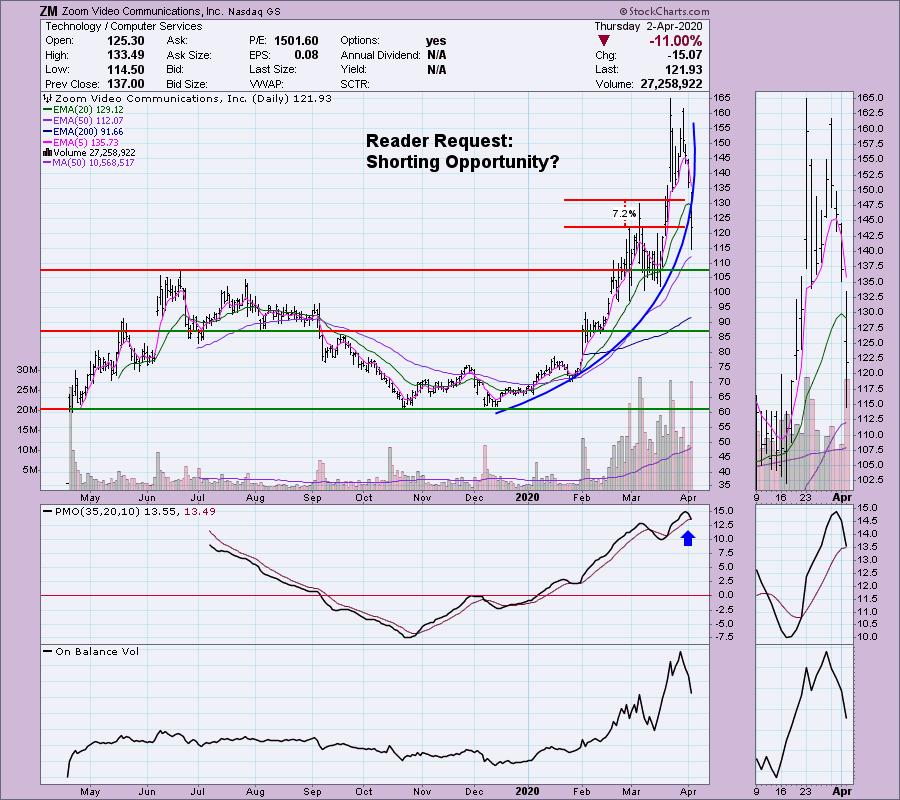Click the SCTR: field label
The image size is (900, 800).
(355, 84)
